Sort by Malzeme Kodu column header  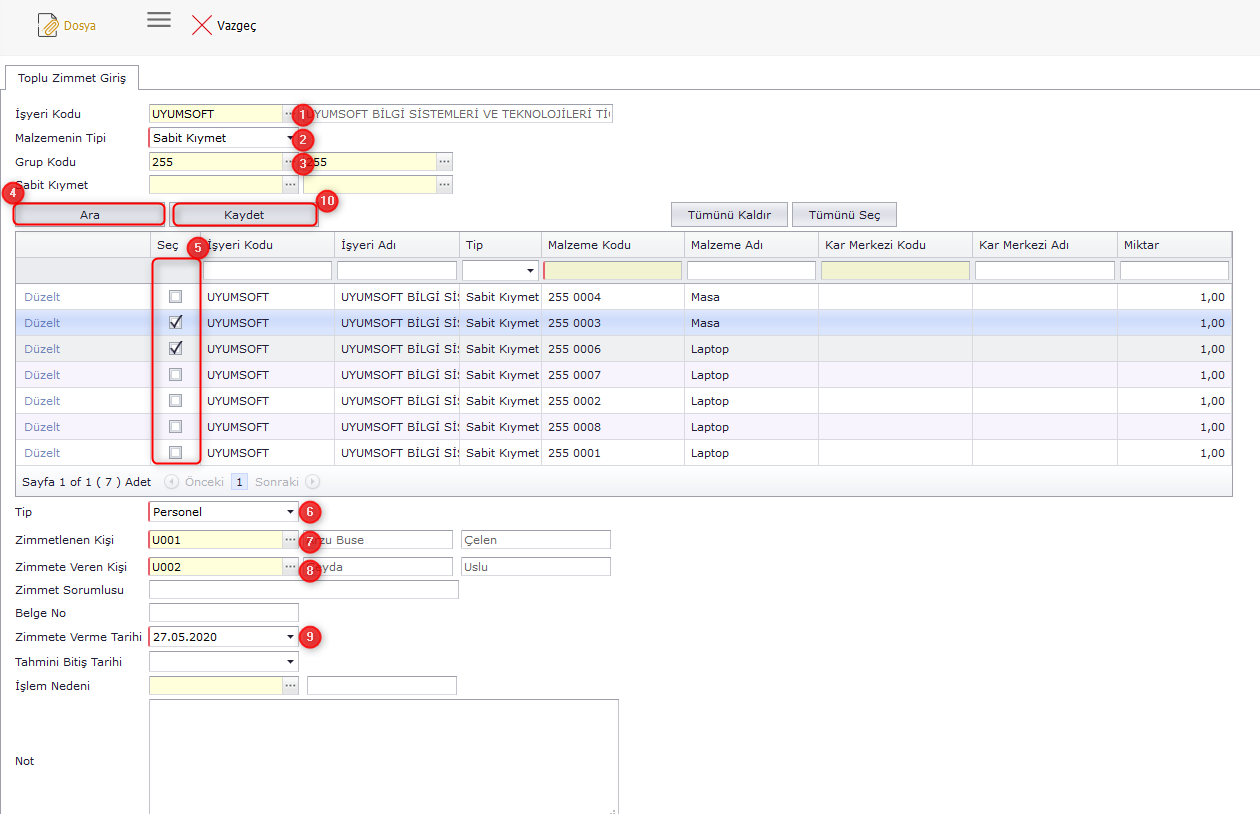coord(589,245)
